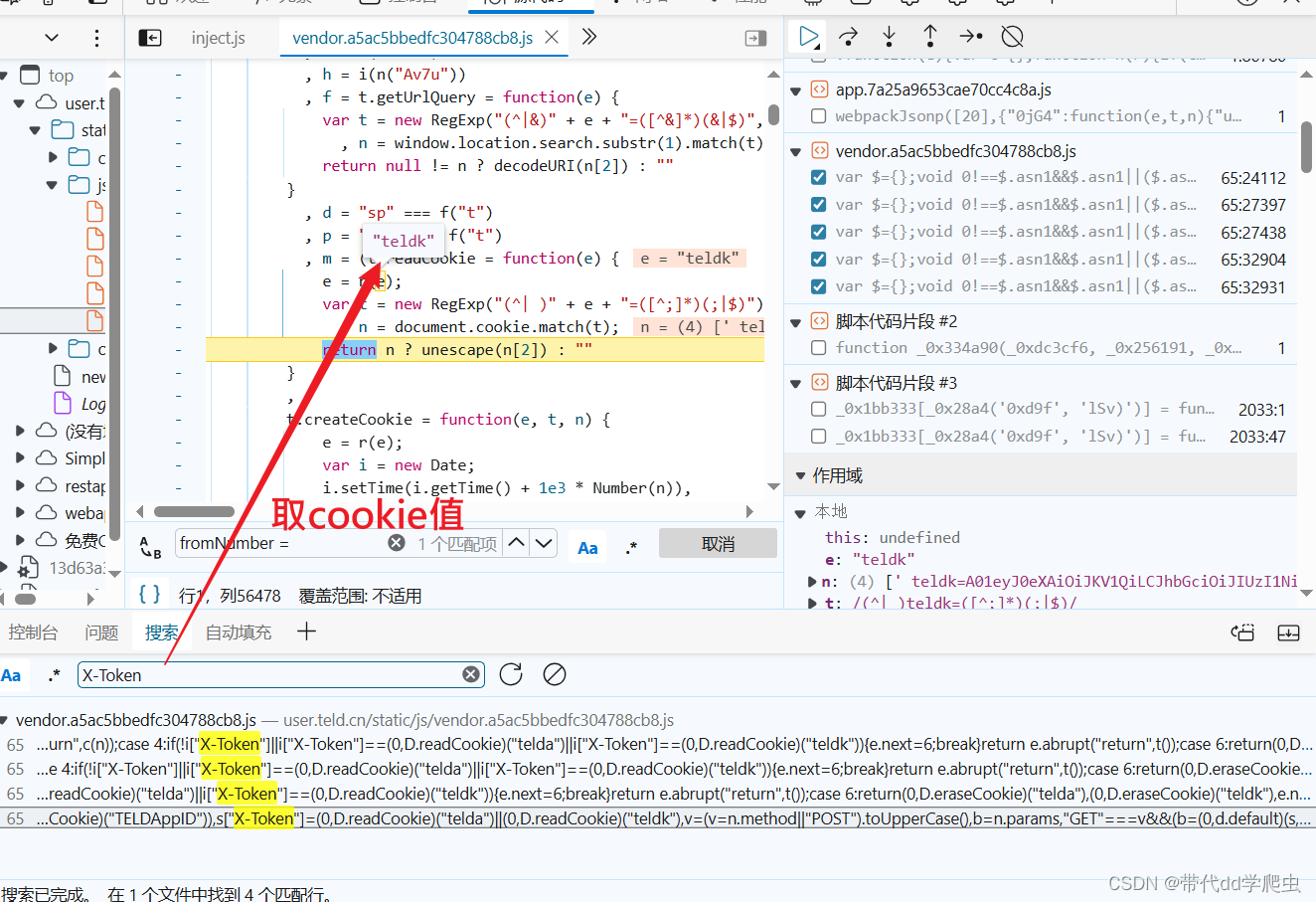
Task: Expand scope variable t regex
Action: 813,603
